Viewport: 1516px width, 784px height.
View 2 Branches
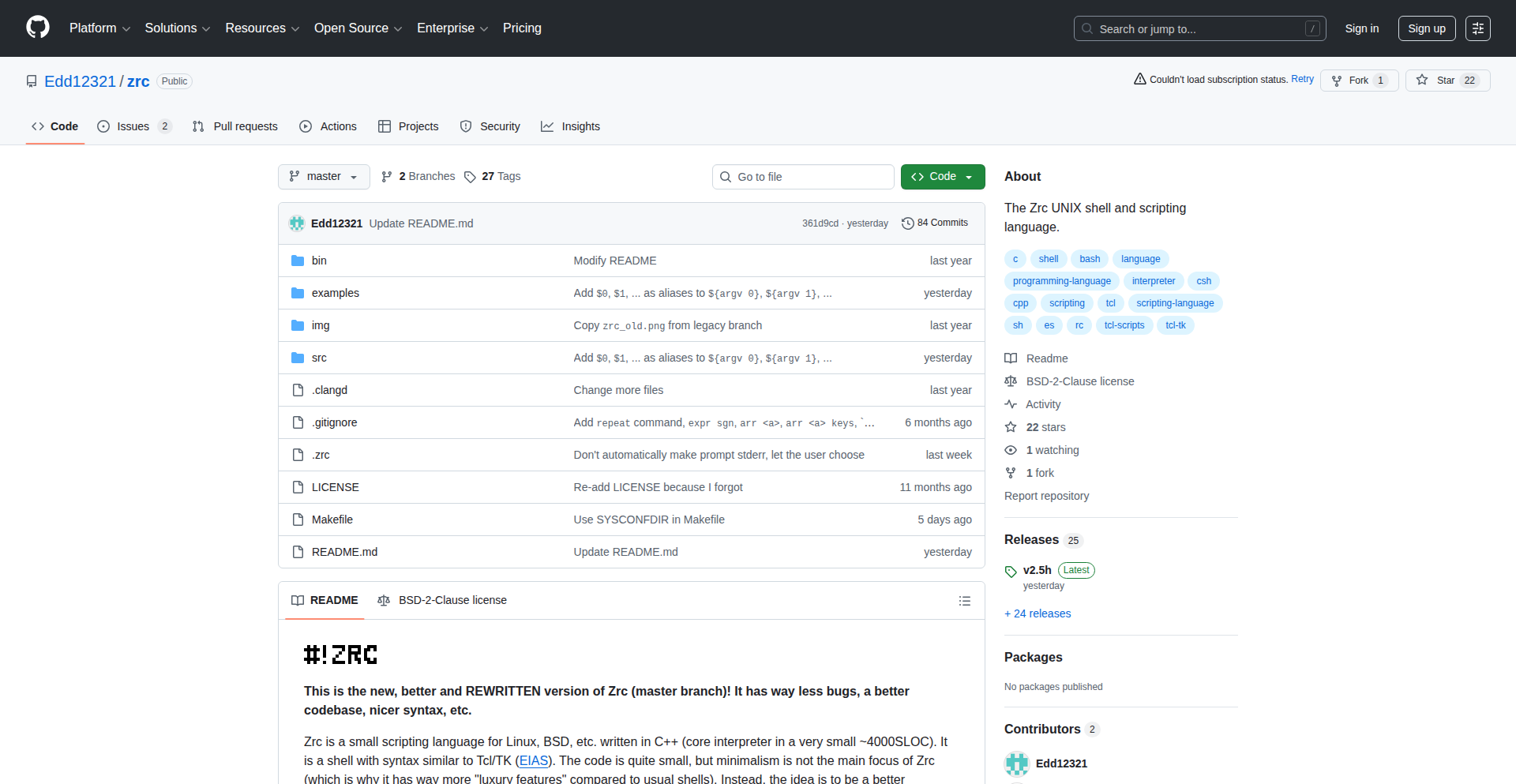[x=418, y=177]
